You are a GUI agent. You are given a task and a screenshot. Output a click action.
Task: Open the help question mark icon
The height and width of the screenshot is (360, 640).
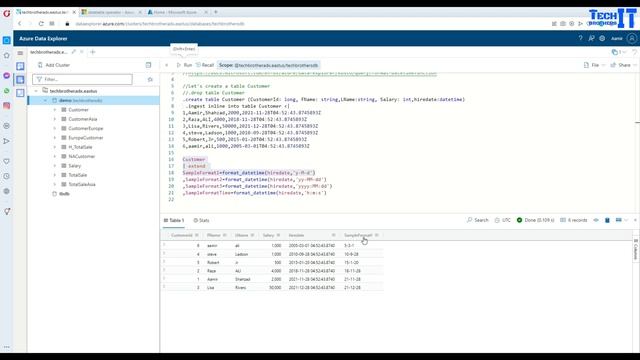pos(580,38)
